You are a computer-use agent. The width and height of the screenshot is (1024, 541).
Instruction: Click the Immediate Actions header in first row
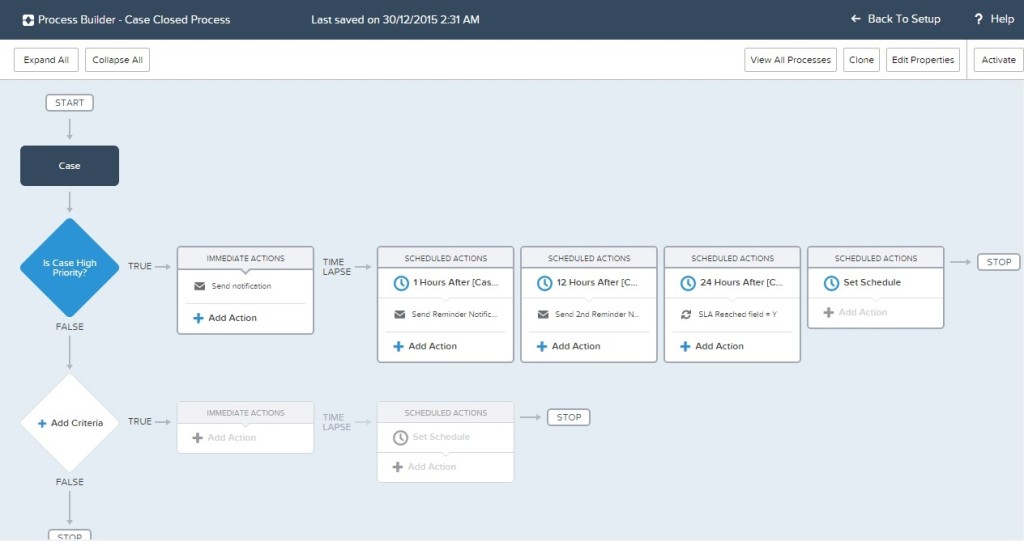click(246, 258)
